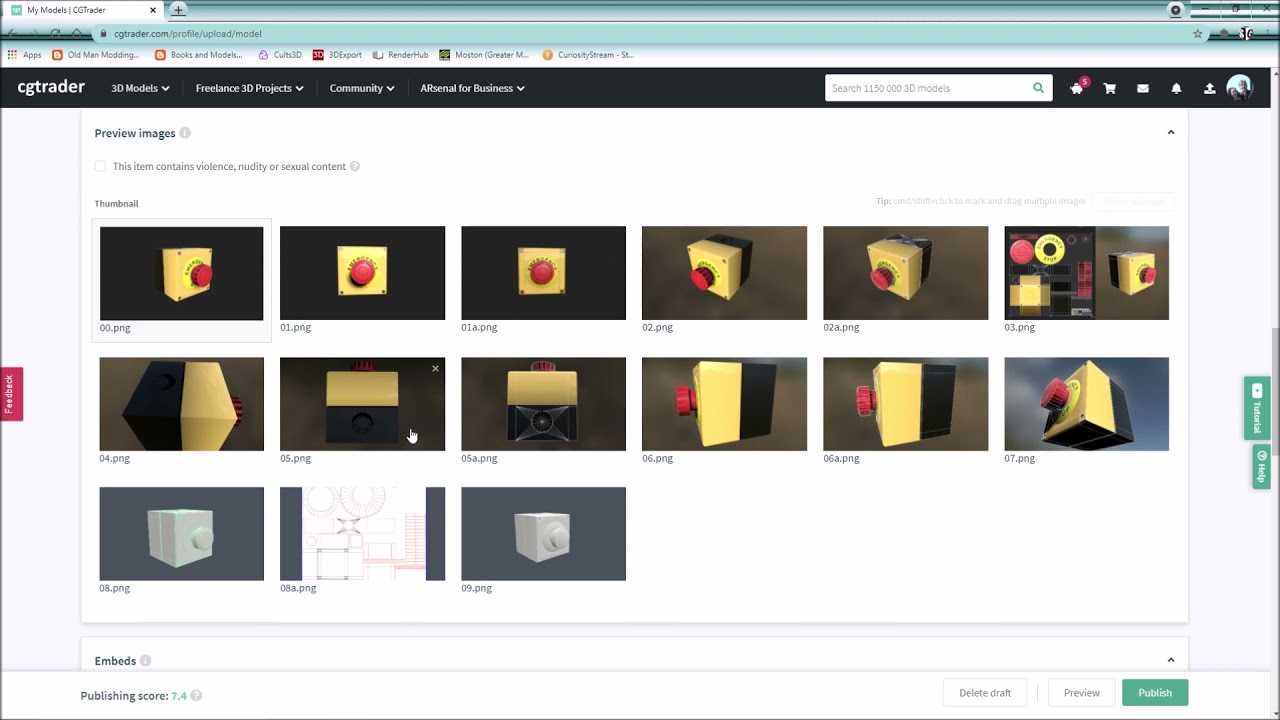Click the Publishing score 7.4 value
Screen dimensions: 1280x720
[179, 696]
